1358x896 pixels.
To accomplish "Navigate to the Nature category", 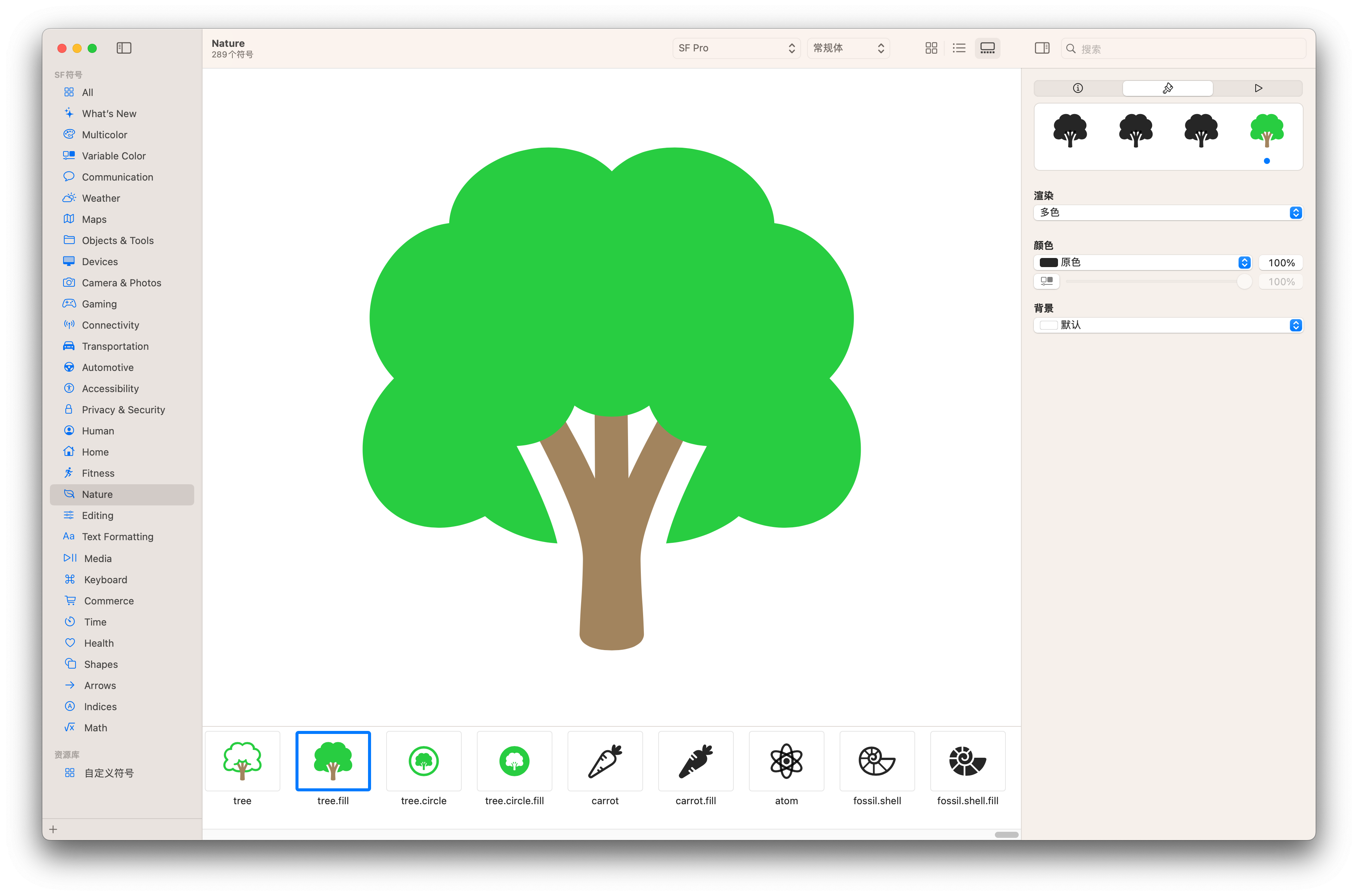I will pyautogui.click(x=97, y=494).
